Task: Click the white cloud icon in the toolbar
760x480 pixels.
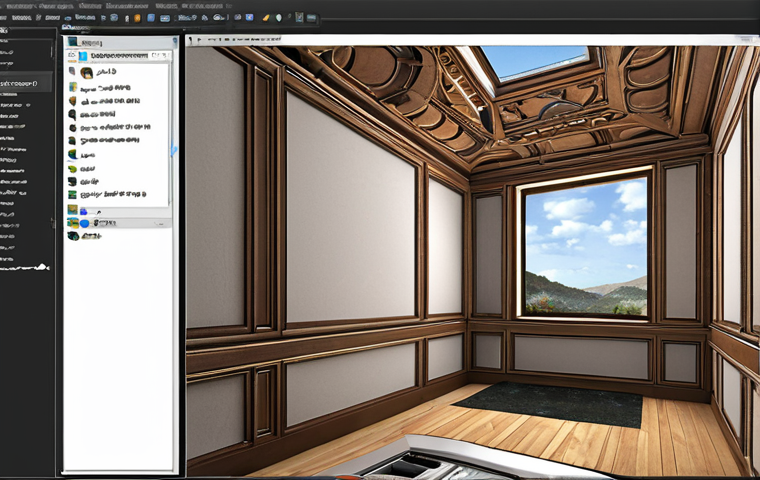Action: [219, 17]
